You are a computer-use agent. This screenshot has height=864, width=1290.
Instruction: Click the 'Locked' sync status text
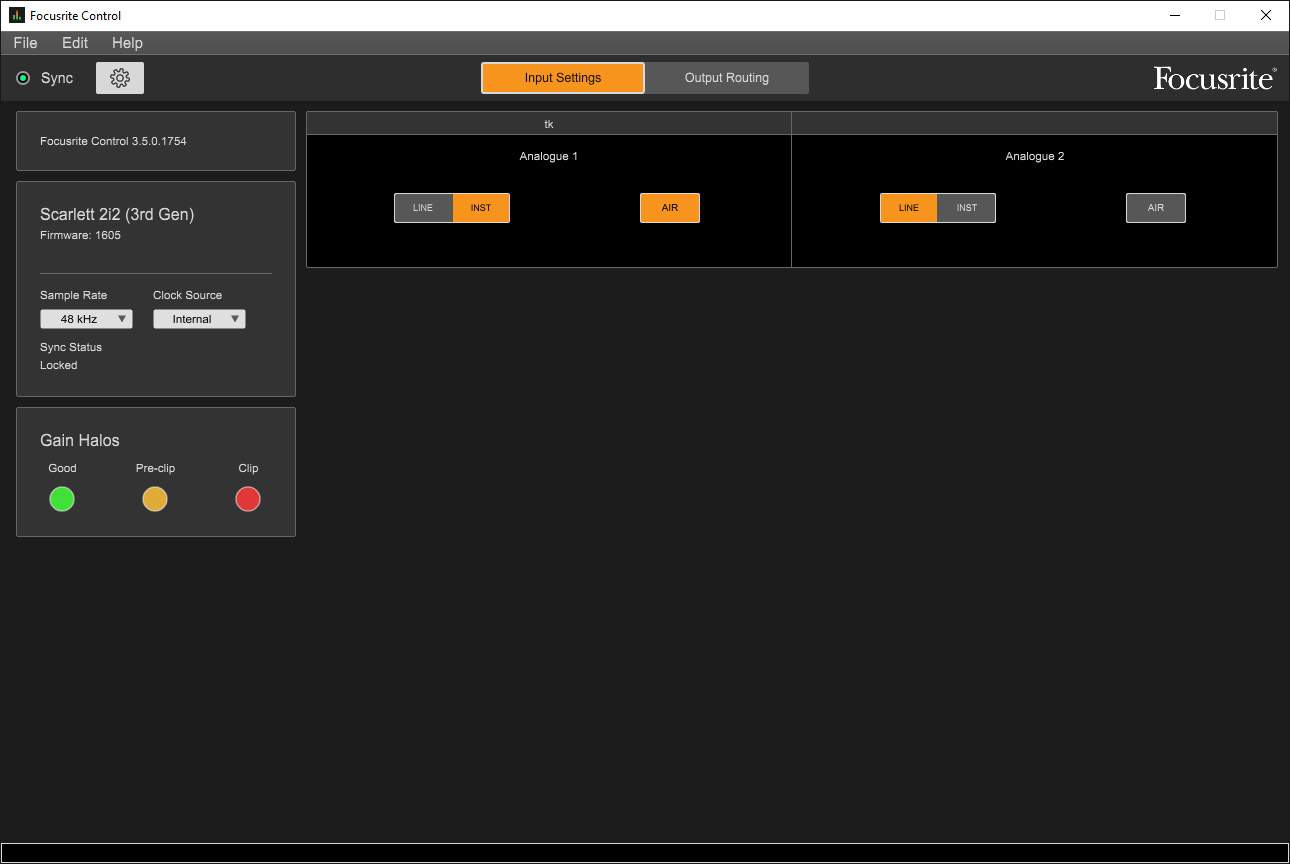[x=59, y=365]
